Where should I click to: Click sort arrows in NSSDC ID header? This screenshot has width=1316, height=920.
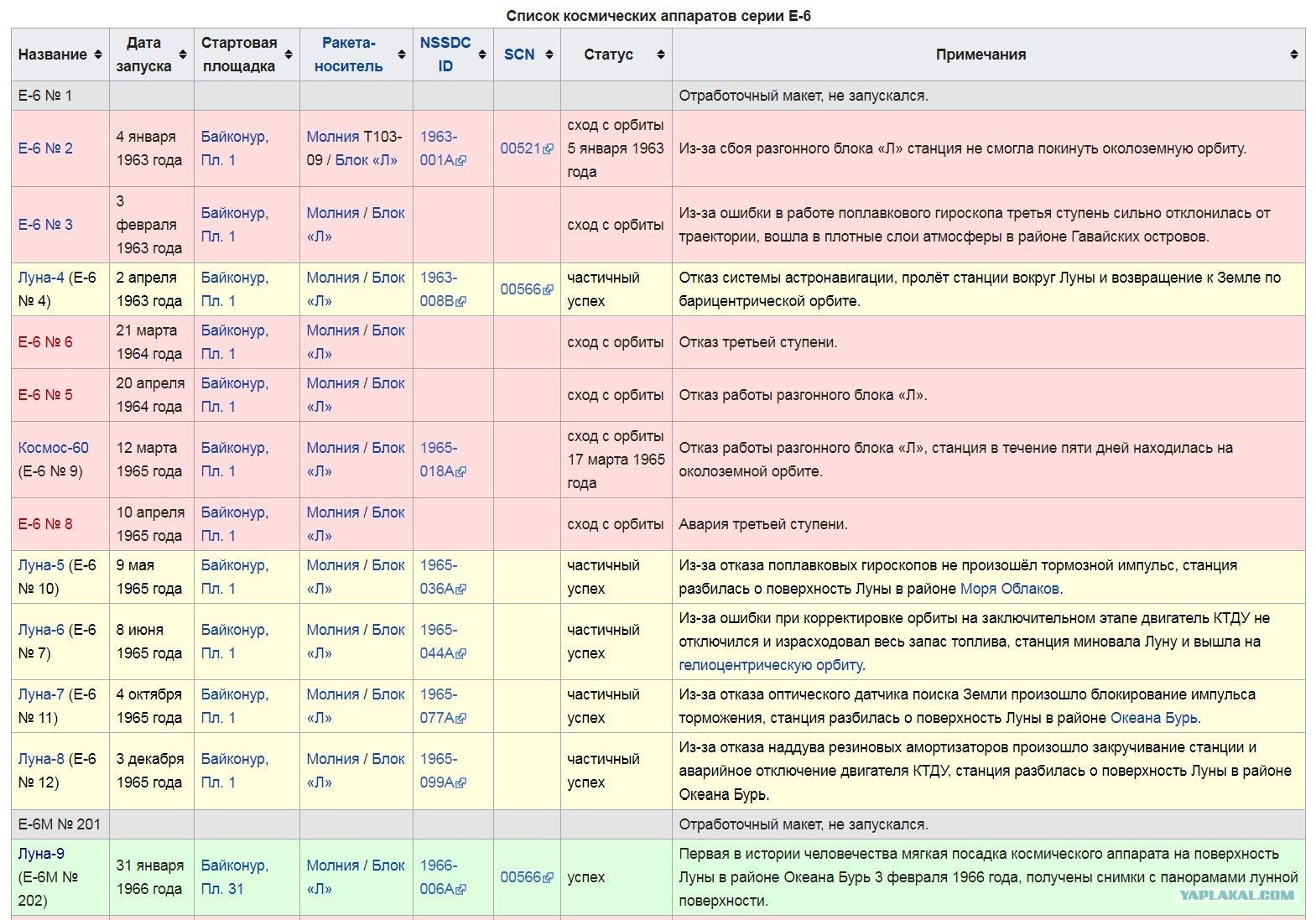(482, 55)
